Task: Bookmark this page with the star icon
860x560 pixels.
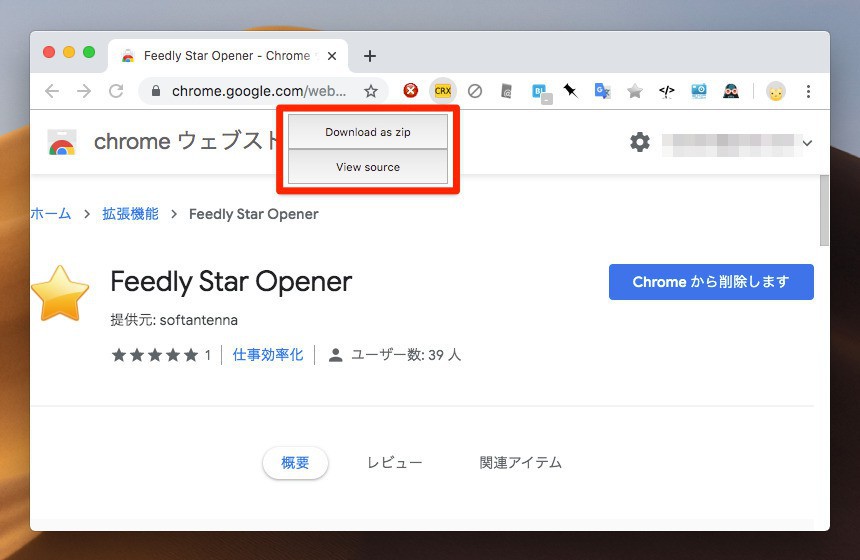Action: click(371, 91)
